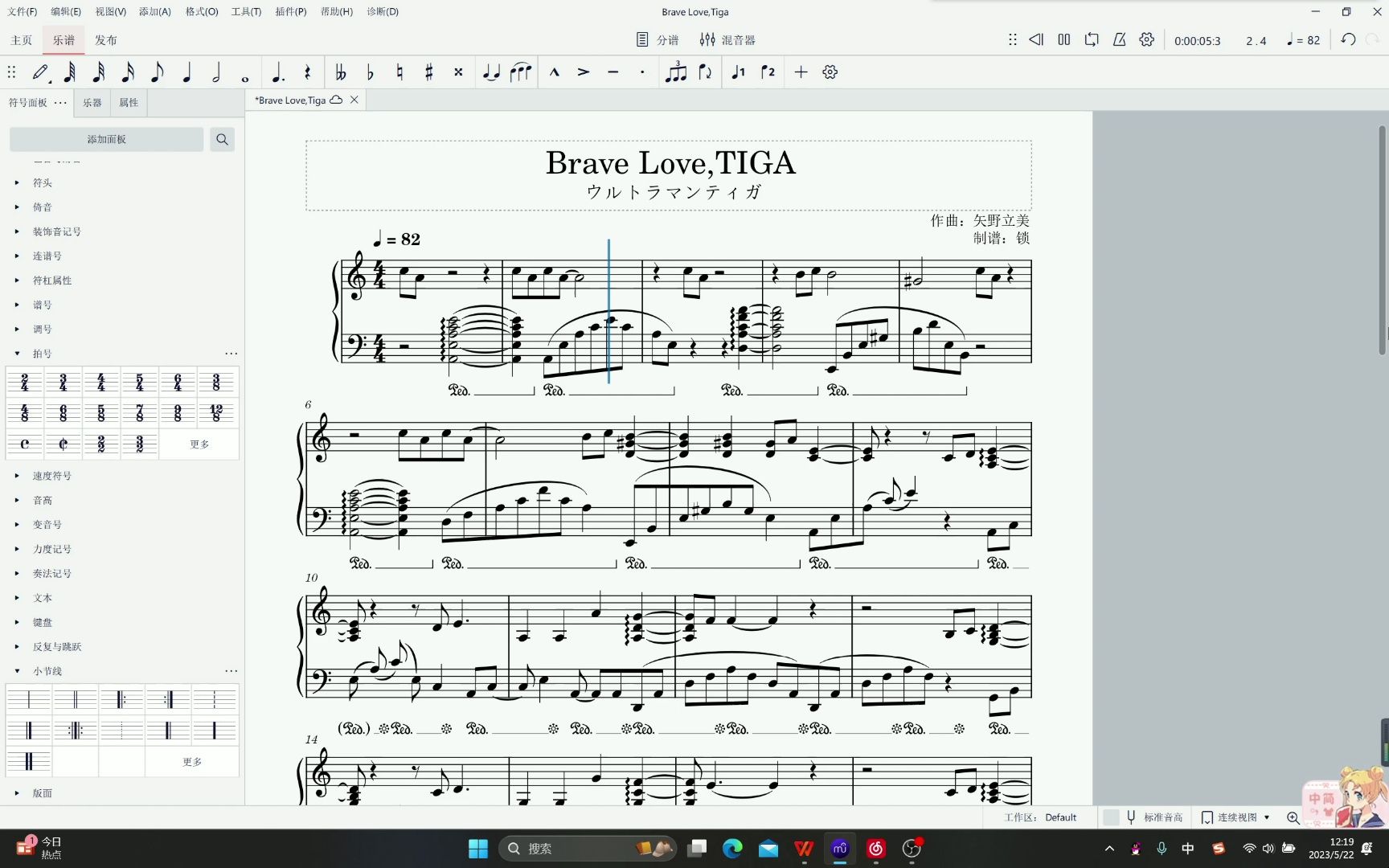Apply natural accidental
The image size is (1389, 868).
[399, 72]
